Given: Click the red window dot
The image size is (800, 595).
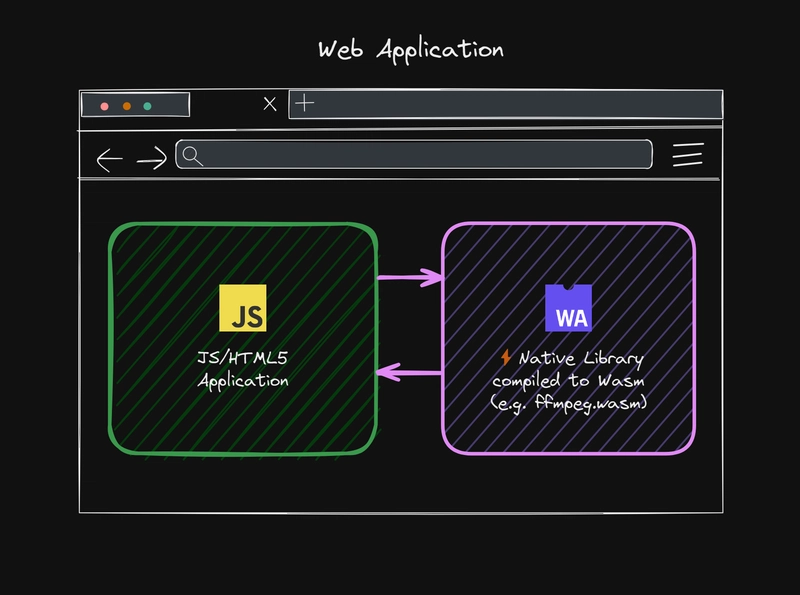Looking at the screenshot, I should click(105, 106).
